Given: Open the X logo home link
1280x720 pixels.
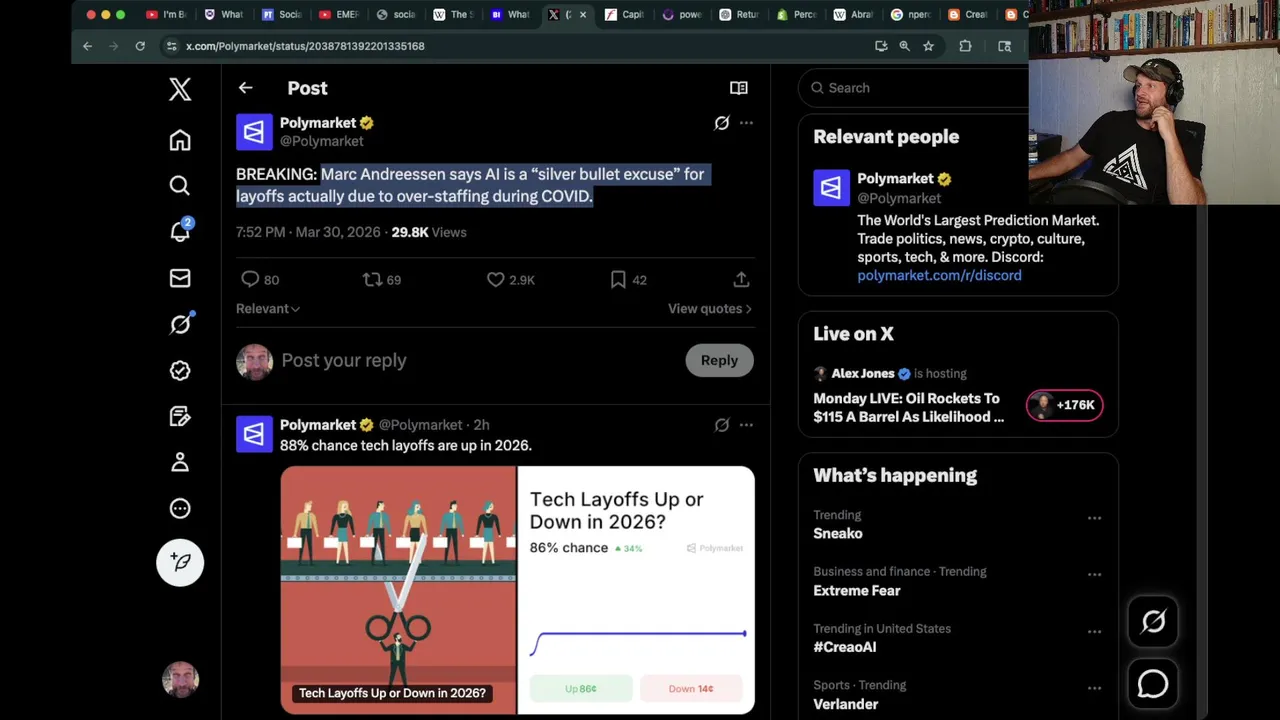Looking at the screenshot, I should tap(180, 89).
